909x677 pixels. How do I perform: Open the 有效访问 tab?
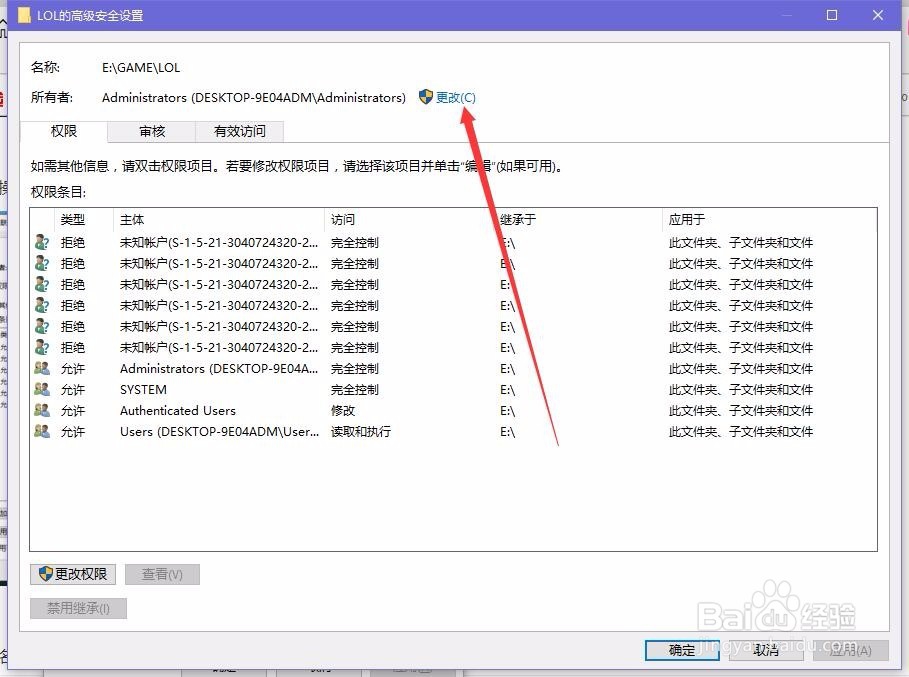239,132
